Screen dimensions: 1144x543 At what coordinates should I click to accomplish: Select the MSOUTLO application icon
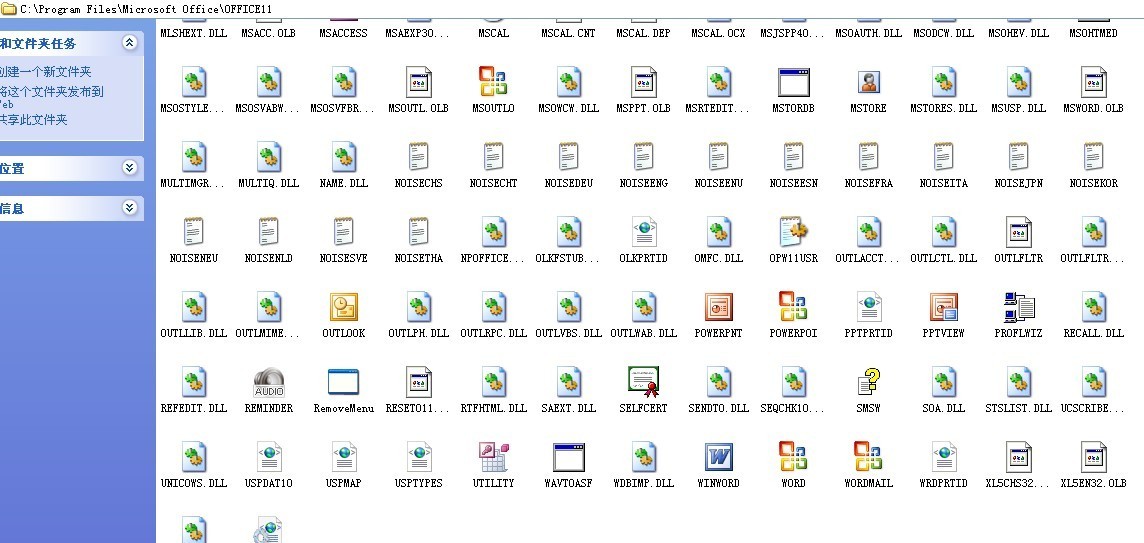[493, 81]
